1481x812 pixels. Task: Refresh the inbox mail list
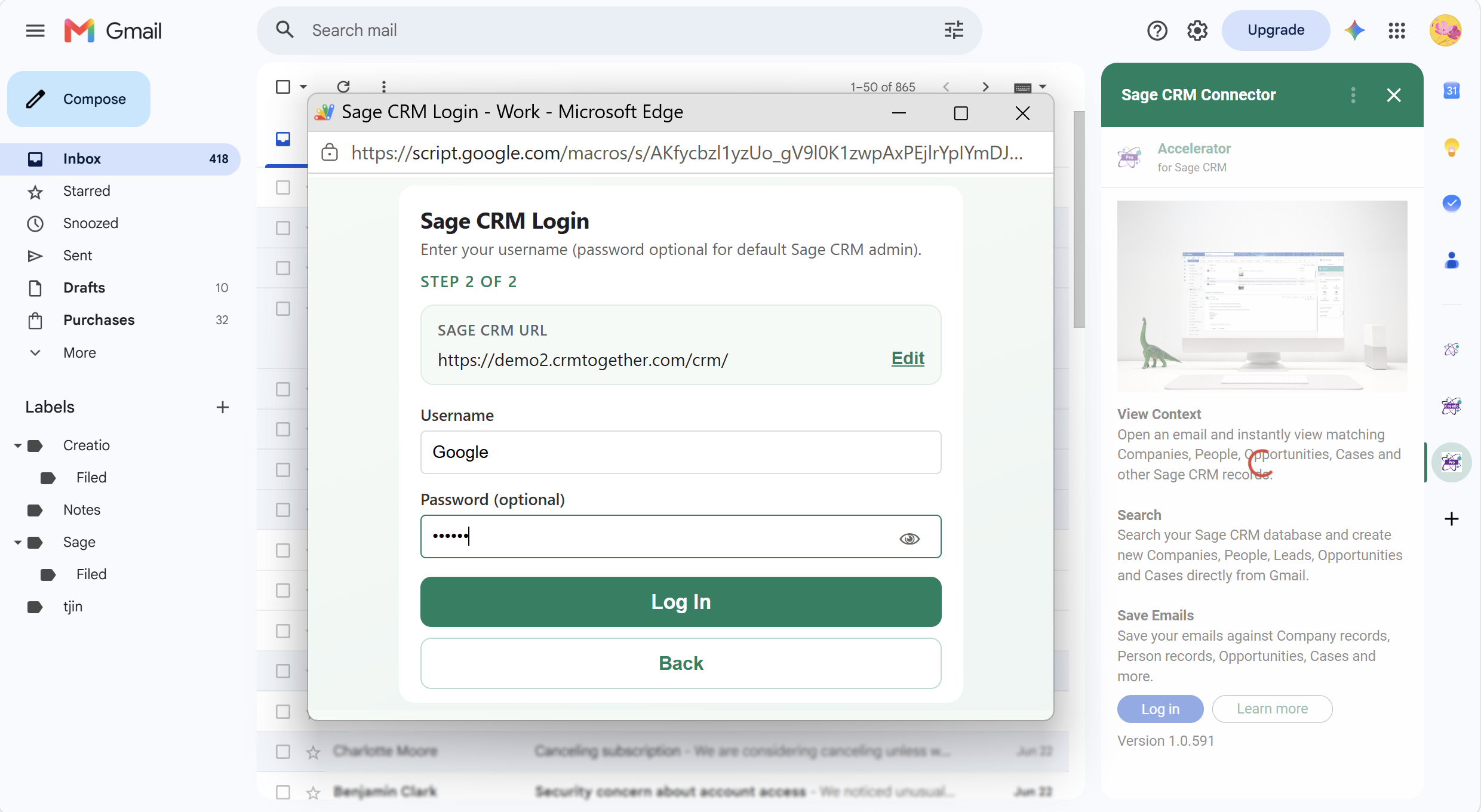(x=343, y=87)
